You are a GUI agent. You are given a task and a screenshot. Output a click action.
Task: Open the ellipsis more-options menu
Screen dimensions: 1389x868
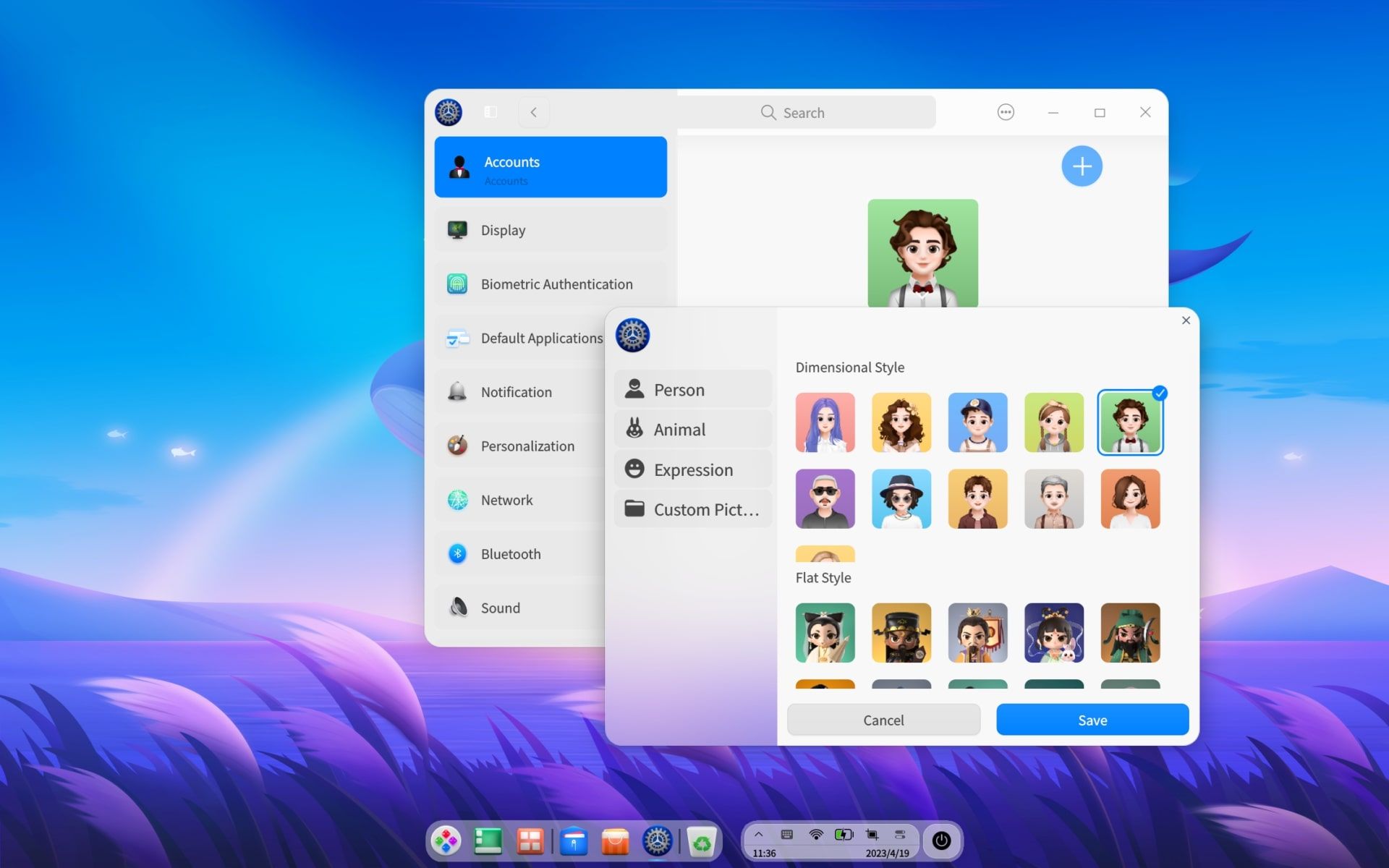click(1006, 112)
